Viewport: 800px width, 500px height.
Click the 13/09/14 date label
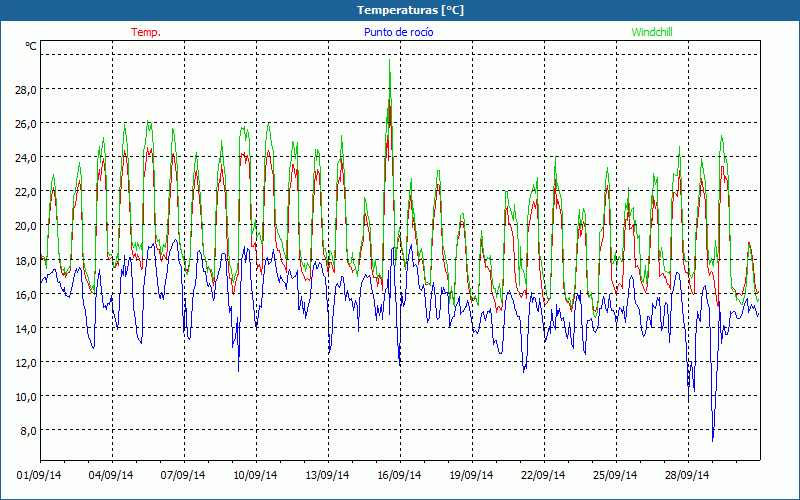(x=327, y=475)
